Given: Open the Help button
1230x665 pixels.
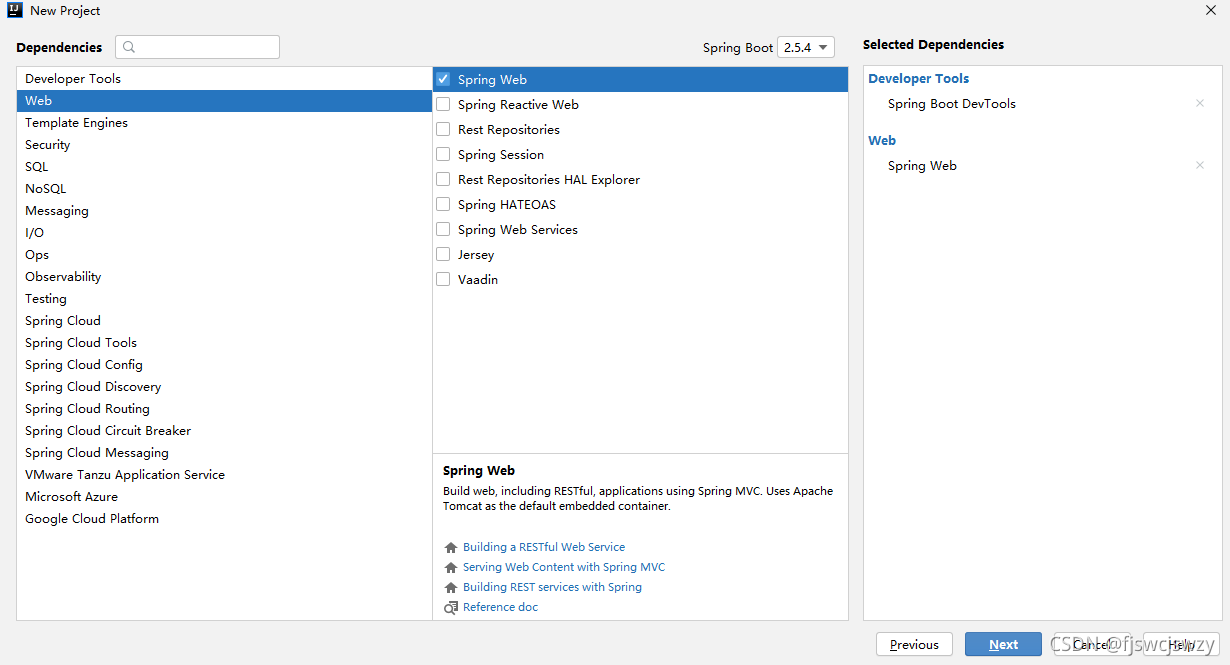Looking at the screenshot, I should (x=1181, y=644).
